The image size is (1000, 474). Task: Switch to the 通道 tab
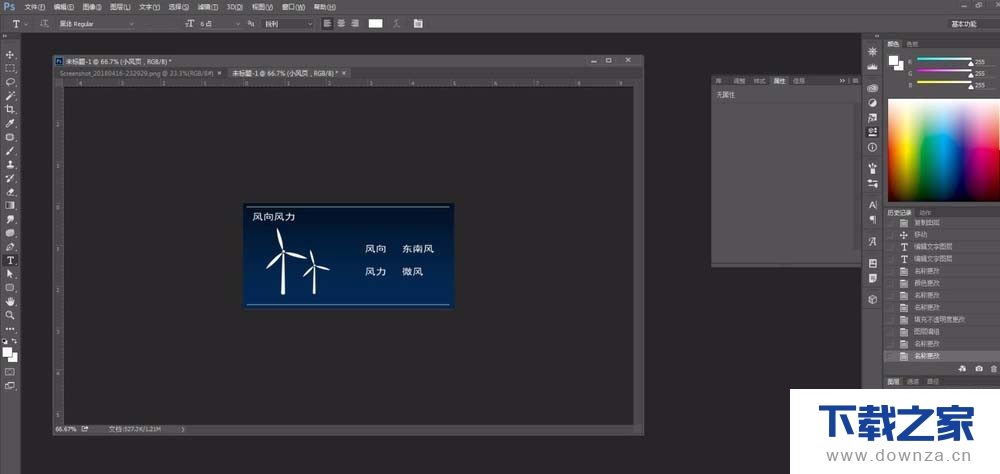(913, 381)
